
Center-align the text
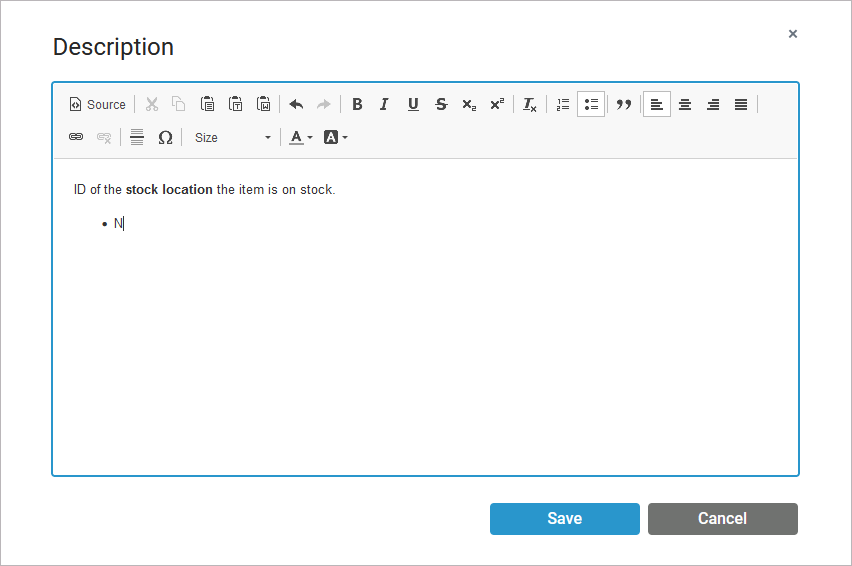[685, 104]
